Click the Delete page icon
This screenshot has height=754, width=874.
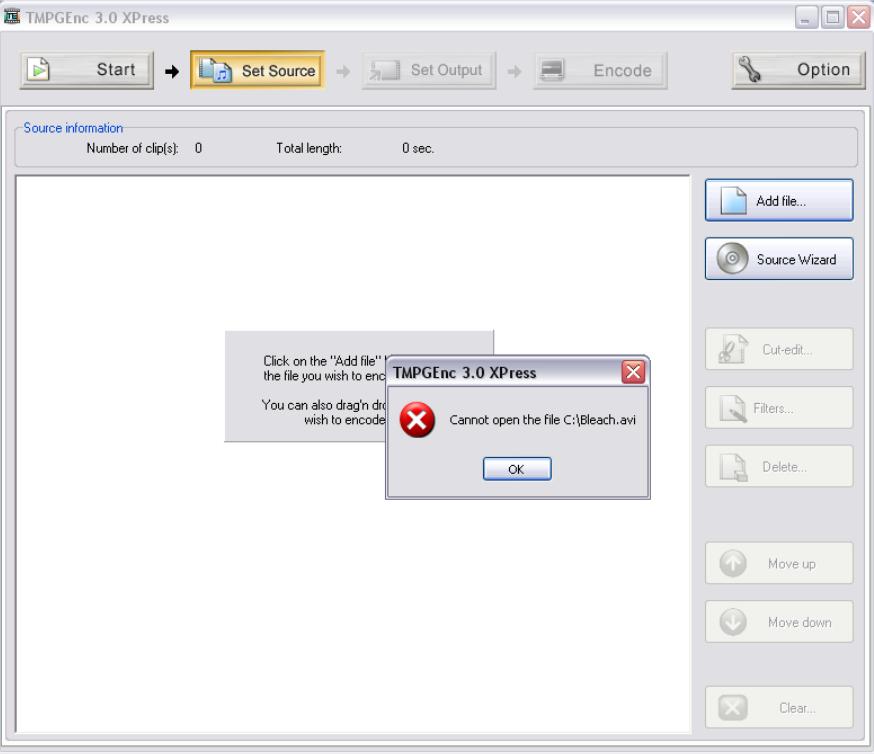(733, 467)
